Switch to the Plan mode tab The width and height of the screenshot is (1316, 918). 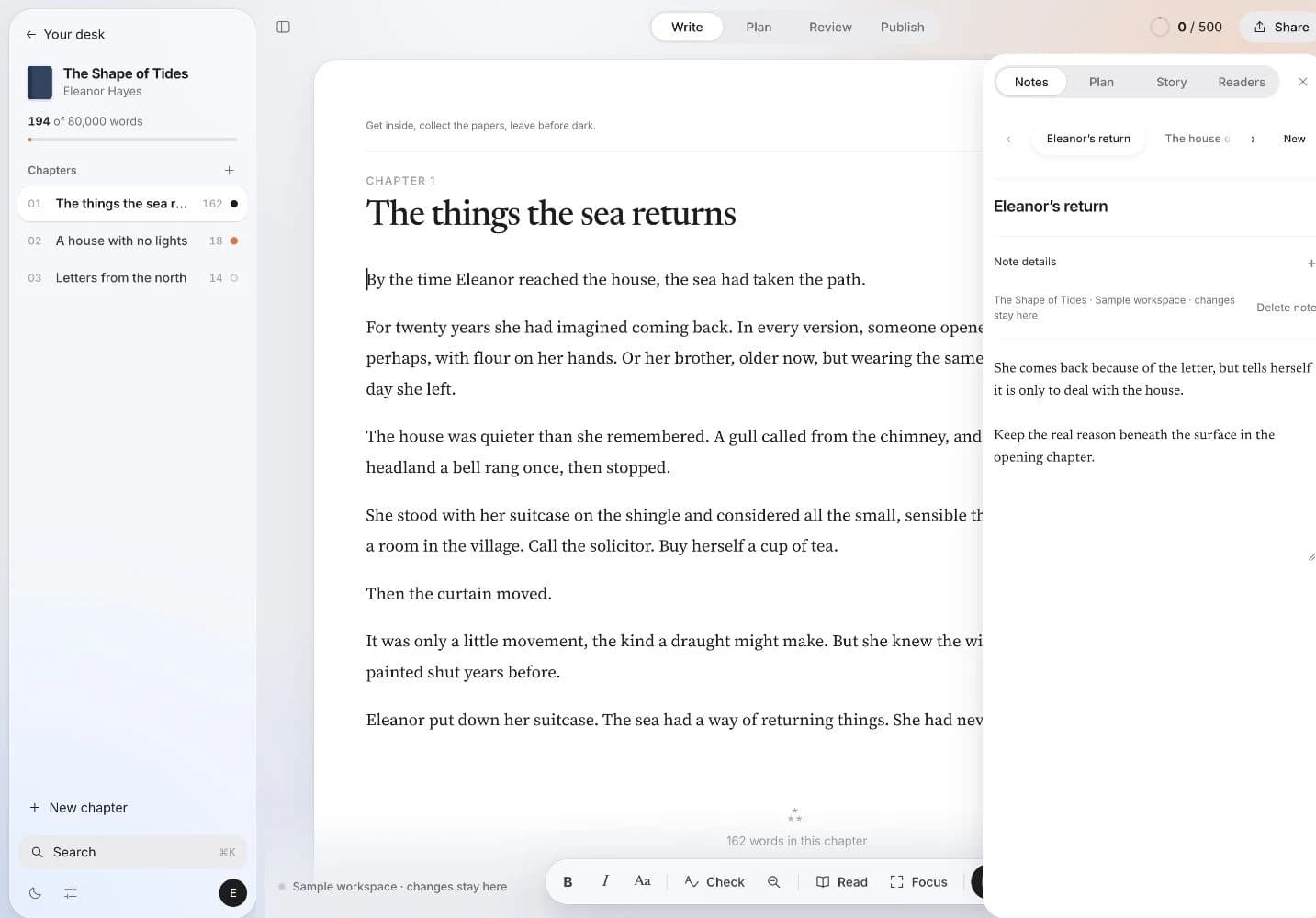point(759,27)
